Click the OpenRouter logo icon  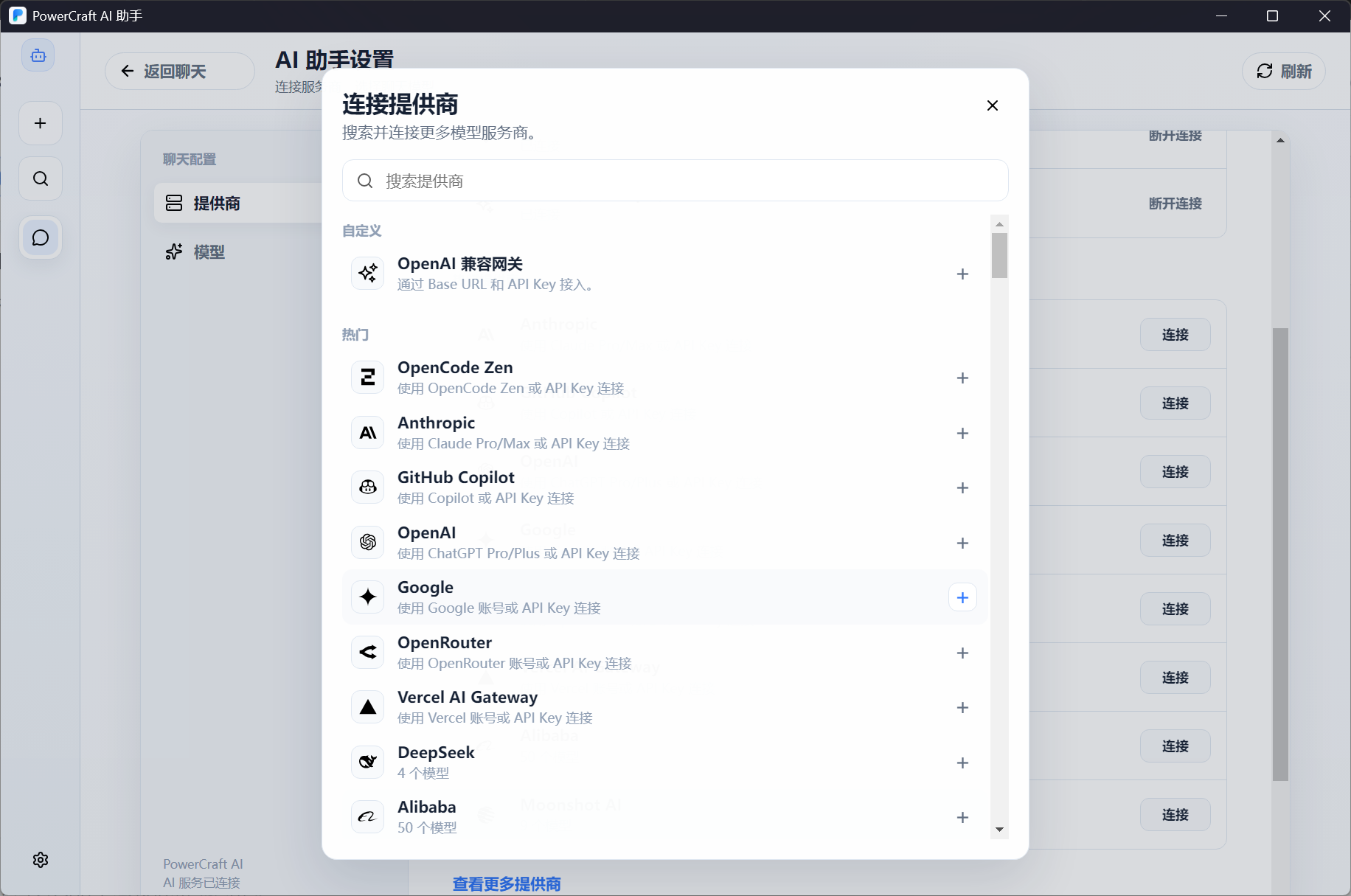[368, 653]
